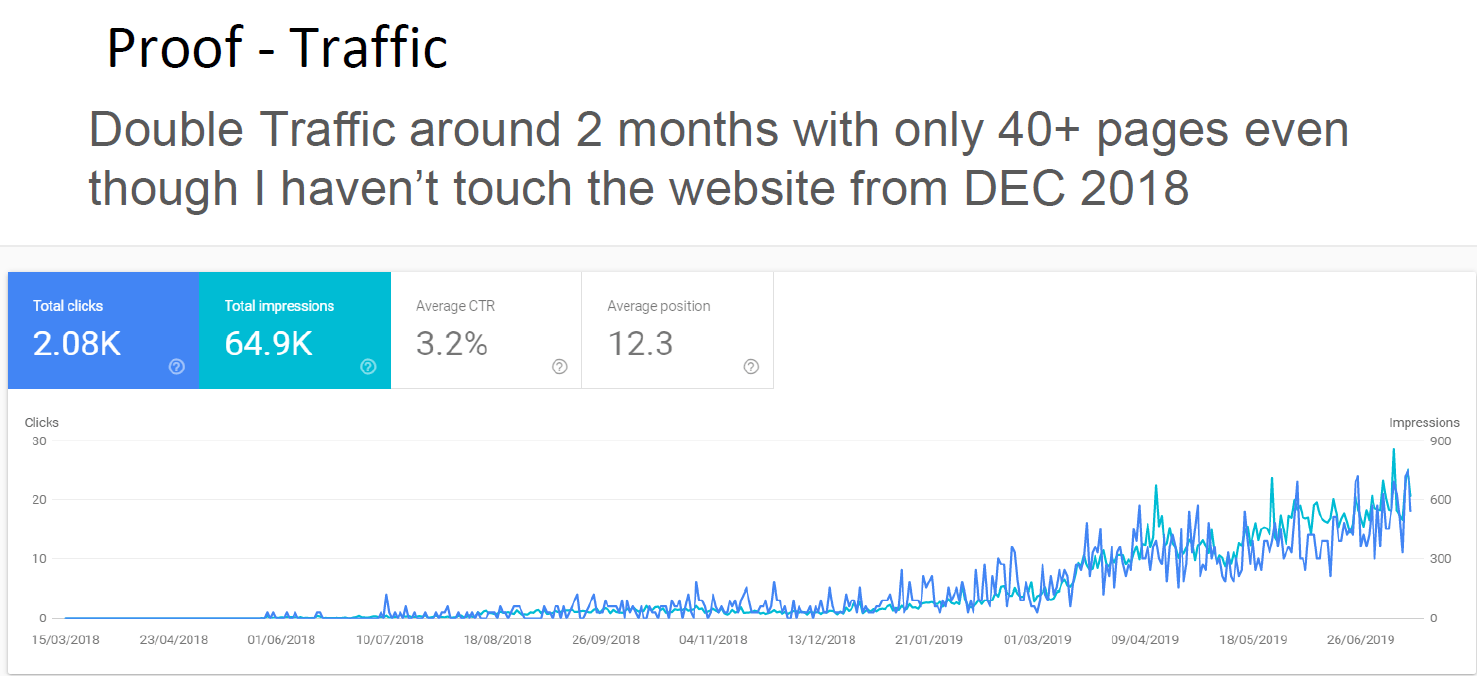Click help icon on Average position card

tap(751, 367)
